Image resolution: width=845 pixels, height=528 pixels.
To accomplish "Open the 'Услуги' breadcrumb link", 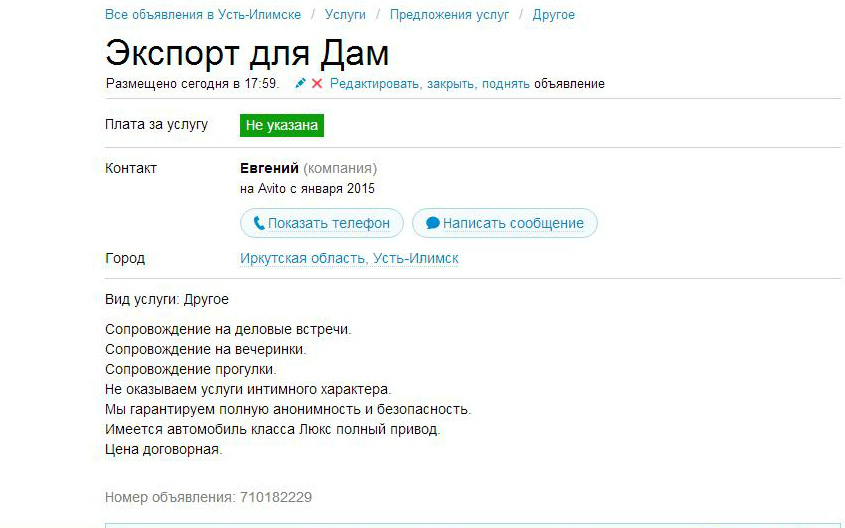I will (x=345, y=15).
